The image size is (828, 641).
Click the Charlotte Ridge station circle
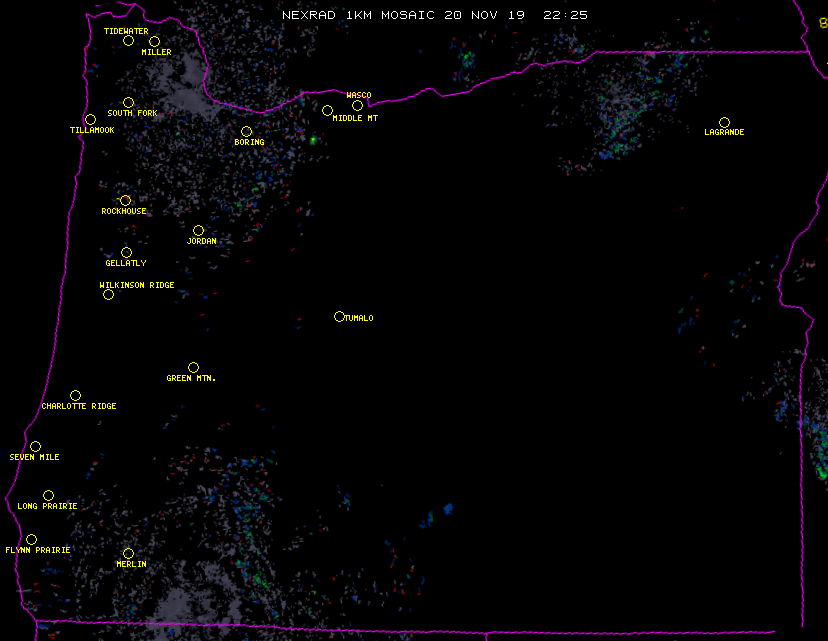click(x=75, y=396)
